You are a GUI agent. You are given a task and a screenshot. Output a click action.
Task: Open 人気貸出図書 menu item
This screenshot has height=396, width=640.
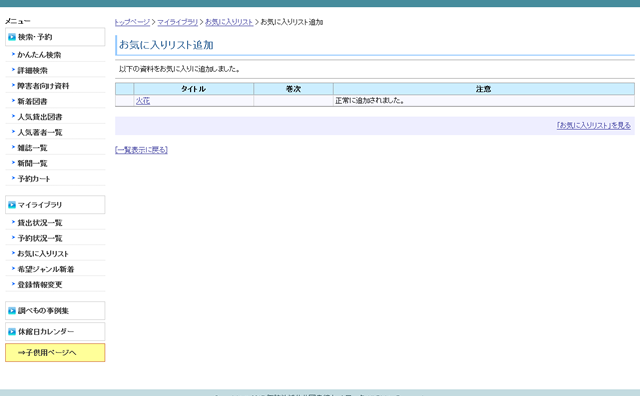(40, 117)
